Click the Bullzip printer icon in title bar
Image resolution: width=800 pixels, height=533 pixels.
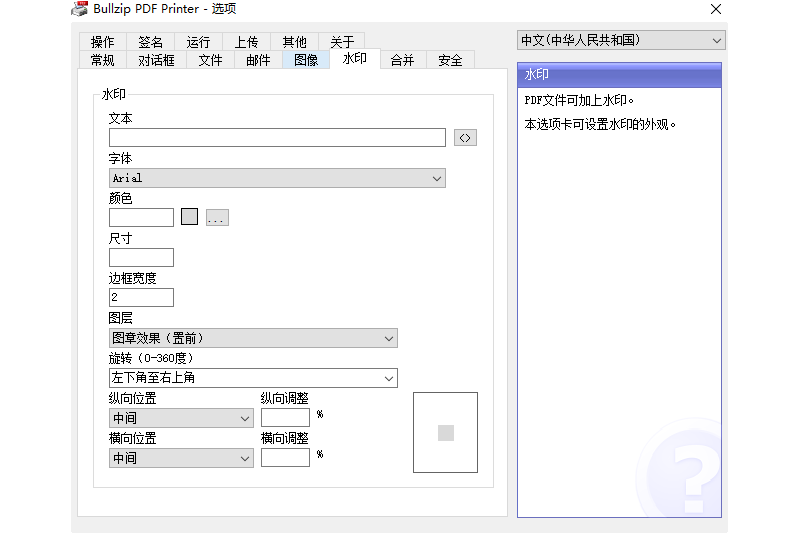pos(79,9)
